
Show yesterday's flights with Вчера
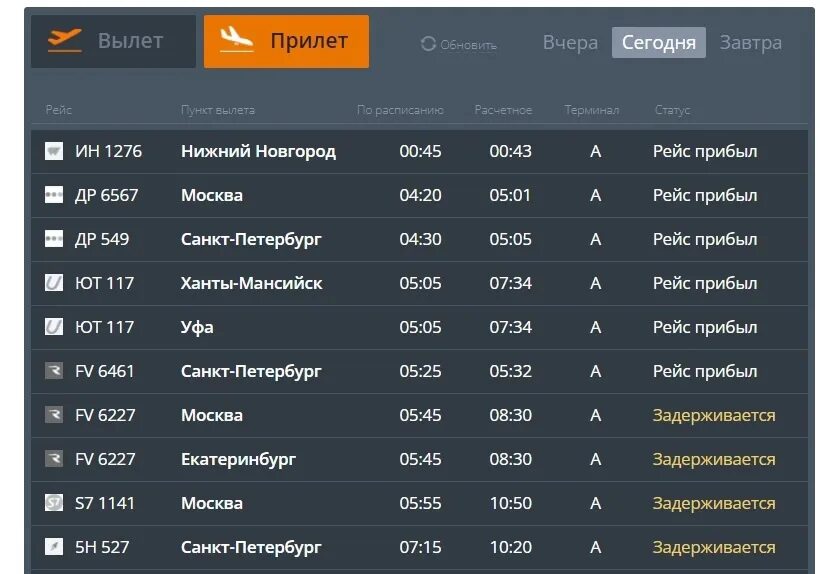point(570,43)
